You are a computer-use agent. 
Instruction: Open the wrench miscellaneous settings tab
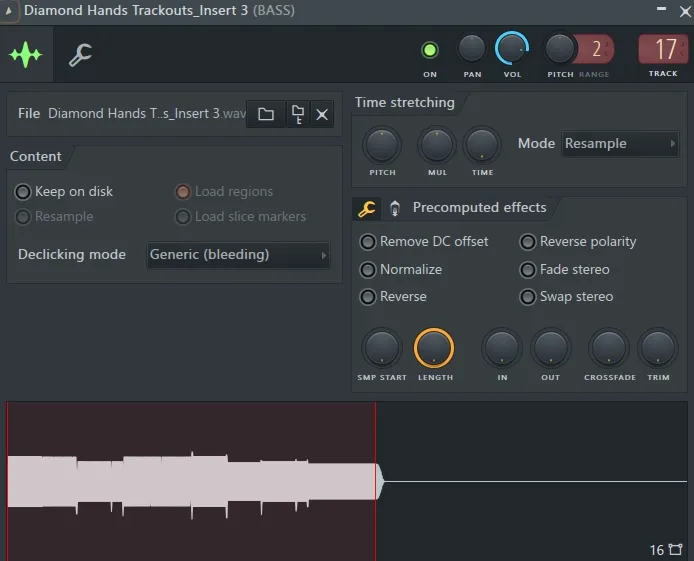(x=80, y=54)
